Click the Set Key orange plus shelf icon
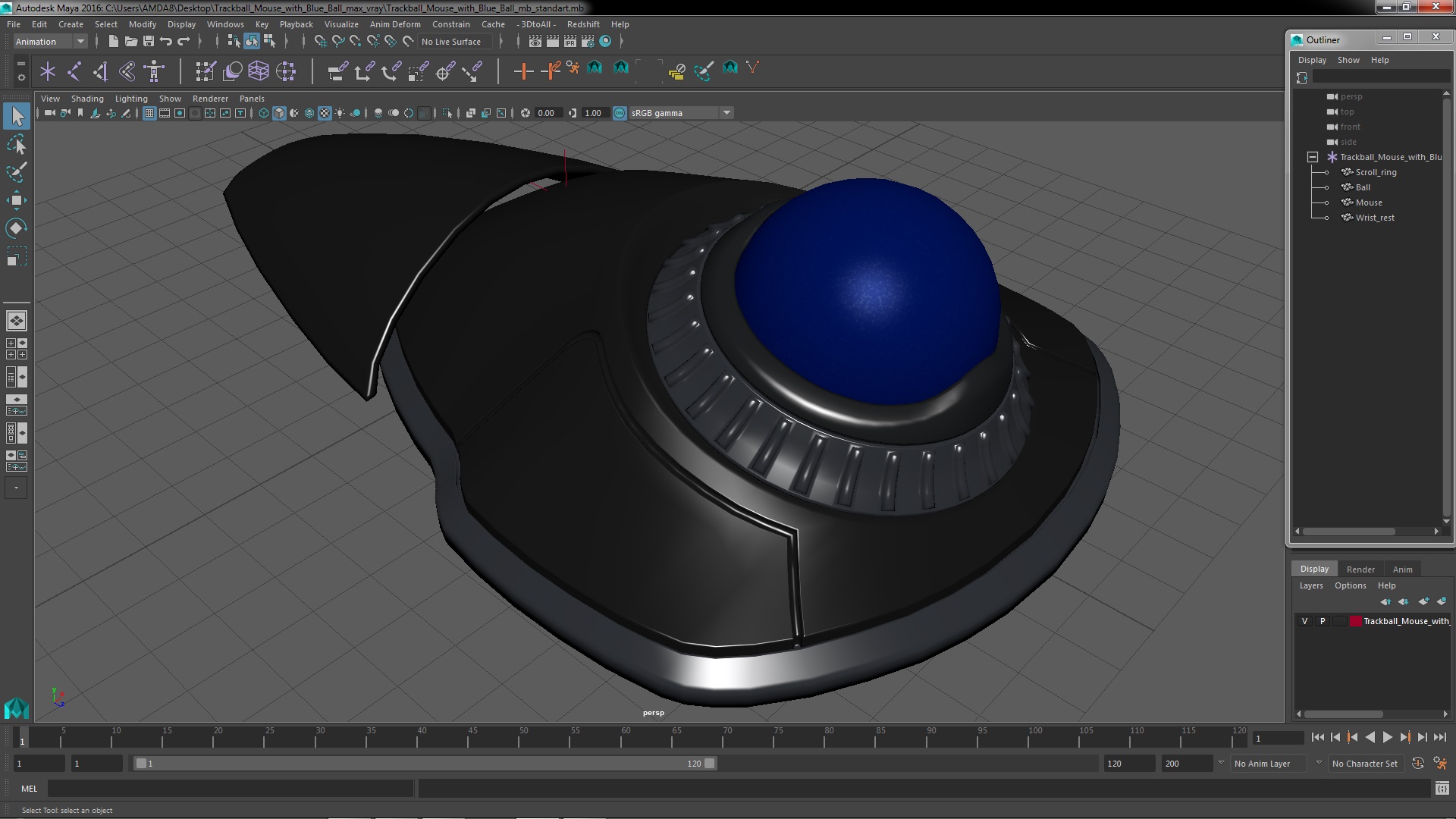 523,71
